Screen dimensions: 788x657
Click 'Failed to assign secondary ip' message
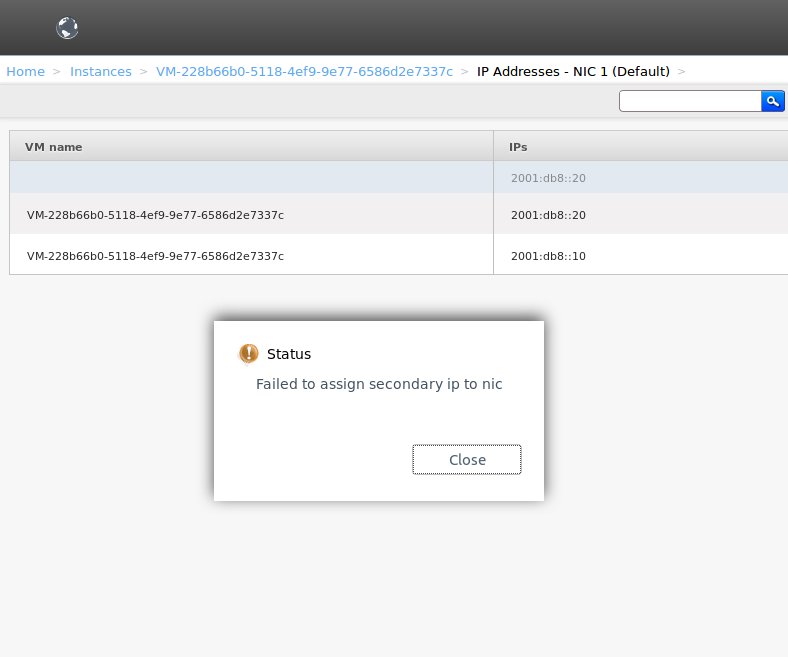tap(379, 384)
